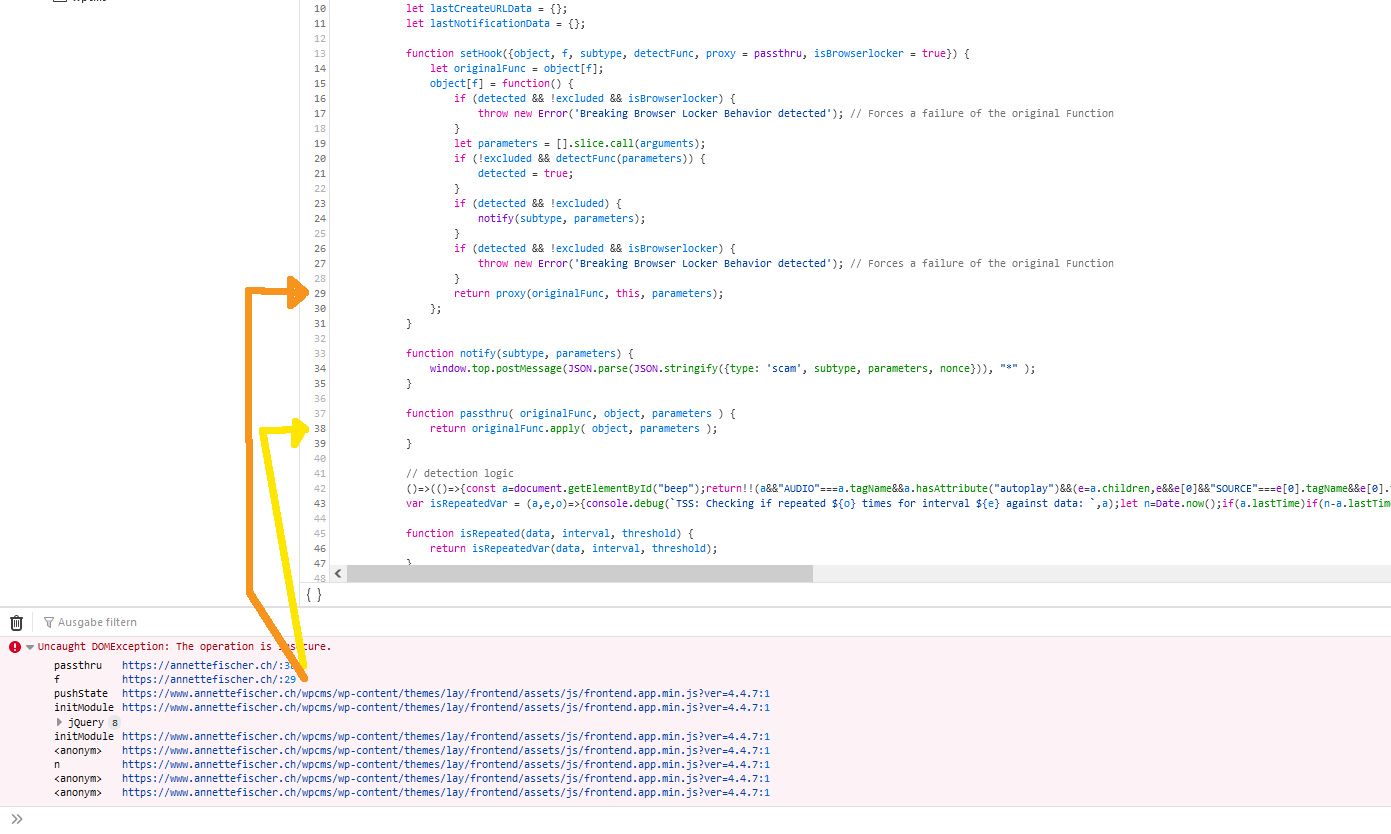Click the red error icon in console

(15, 647)
